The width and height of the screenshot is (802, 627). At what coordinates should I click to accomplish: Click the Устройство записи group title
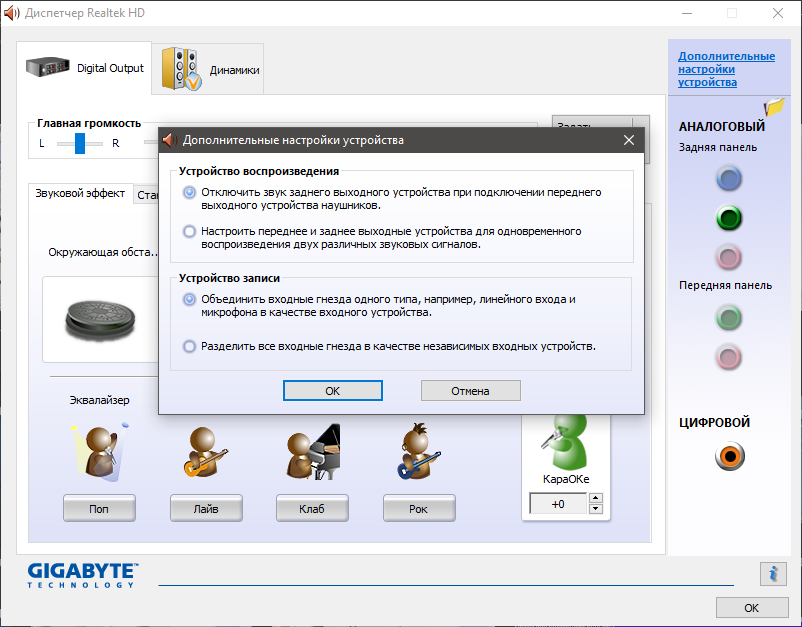[229, 278]
